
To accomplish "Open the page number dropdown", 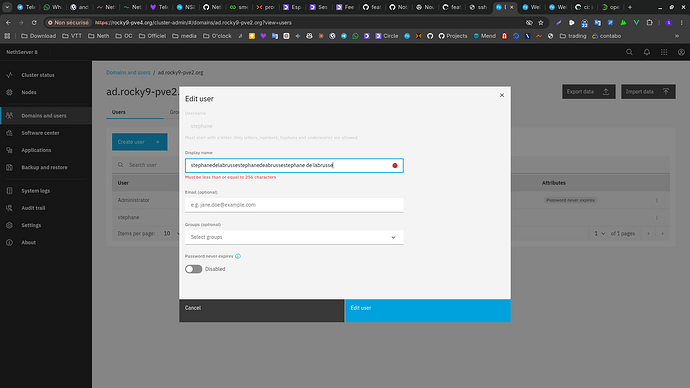I will tap(599, 234).
